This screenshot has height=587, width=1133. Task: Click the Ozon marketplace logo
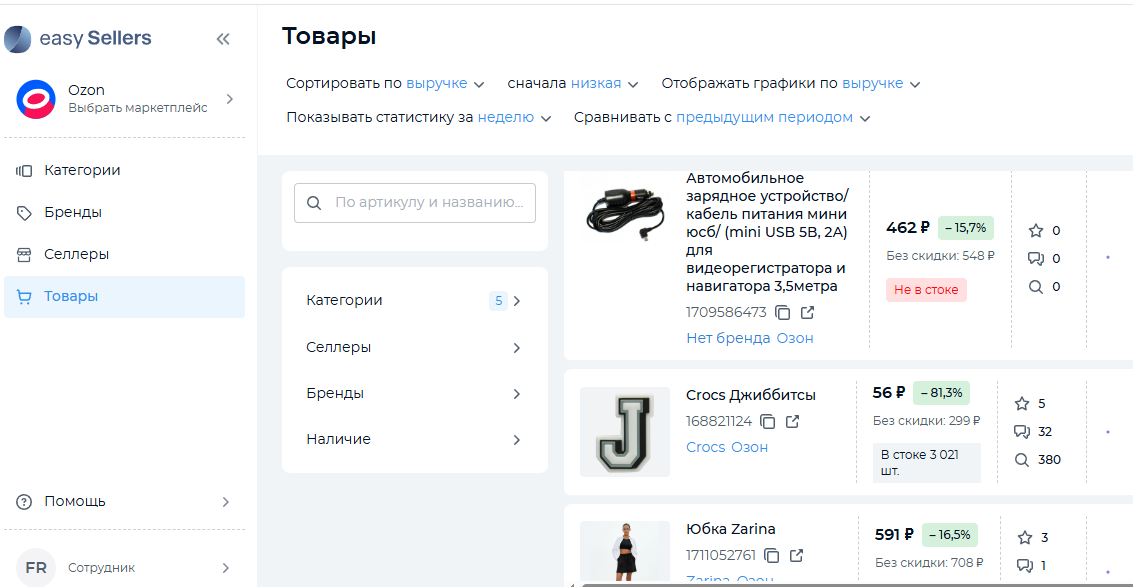36,99
